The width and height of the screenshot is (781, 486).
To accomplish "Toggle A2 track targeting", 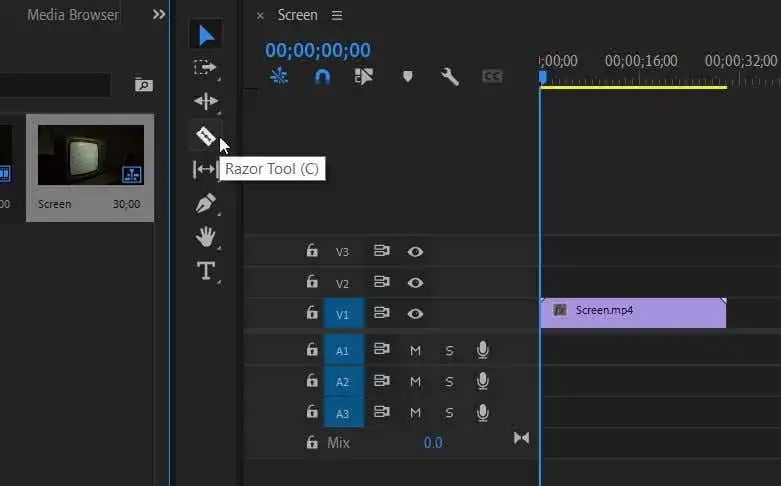I will (344, 381).
